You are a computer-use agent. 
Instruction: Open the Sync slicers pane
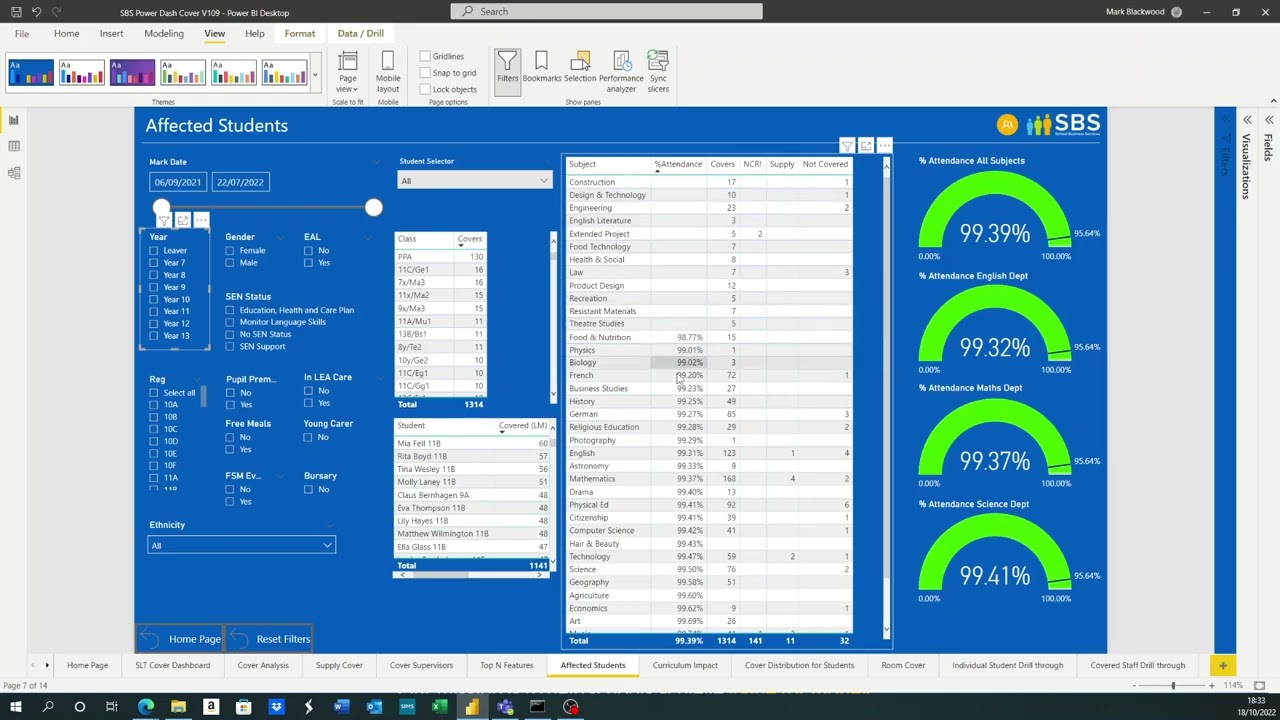point(658,71)
